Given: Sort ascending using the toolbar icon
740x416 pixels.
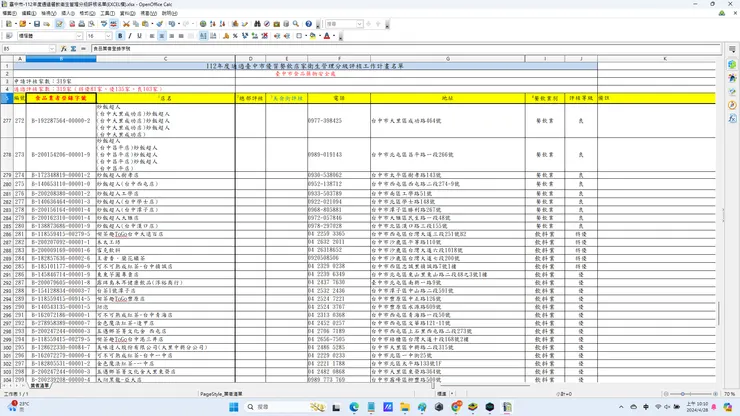Looking at the screenshot, I should pos(213,24).
